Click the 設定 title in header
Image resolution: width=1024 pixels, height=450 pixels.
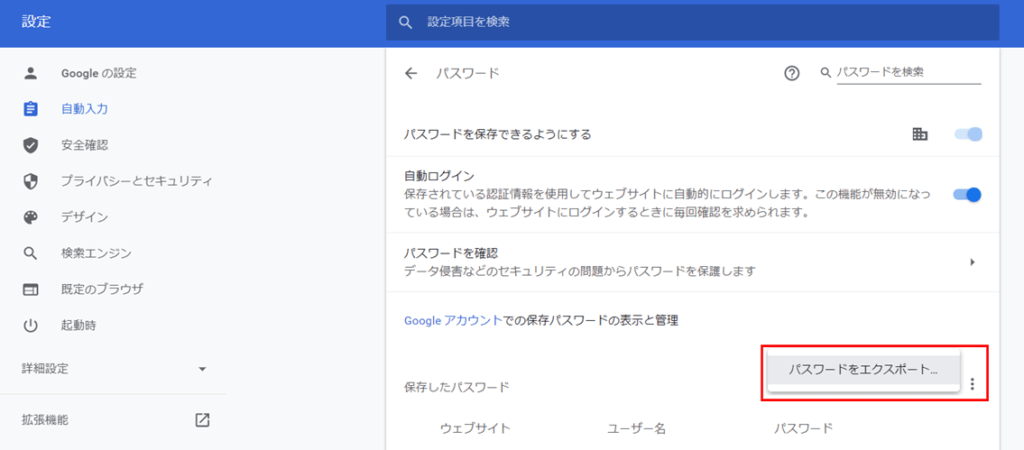36,22
